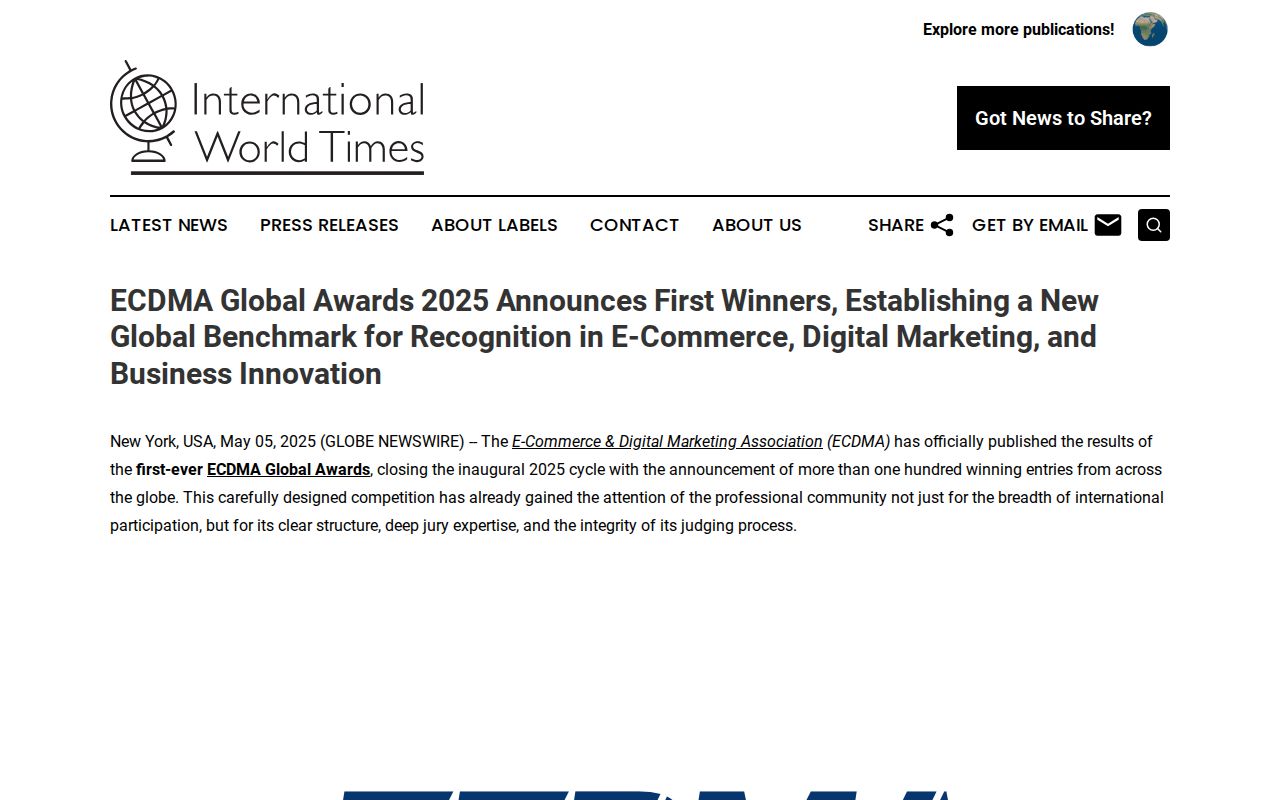The height and width of the screenshot is (800, 1280).
Task: Open the ABOUT US section
Action: (757, 225)
